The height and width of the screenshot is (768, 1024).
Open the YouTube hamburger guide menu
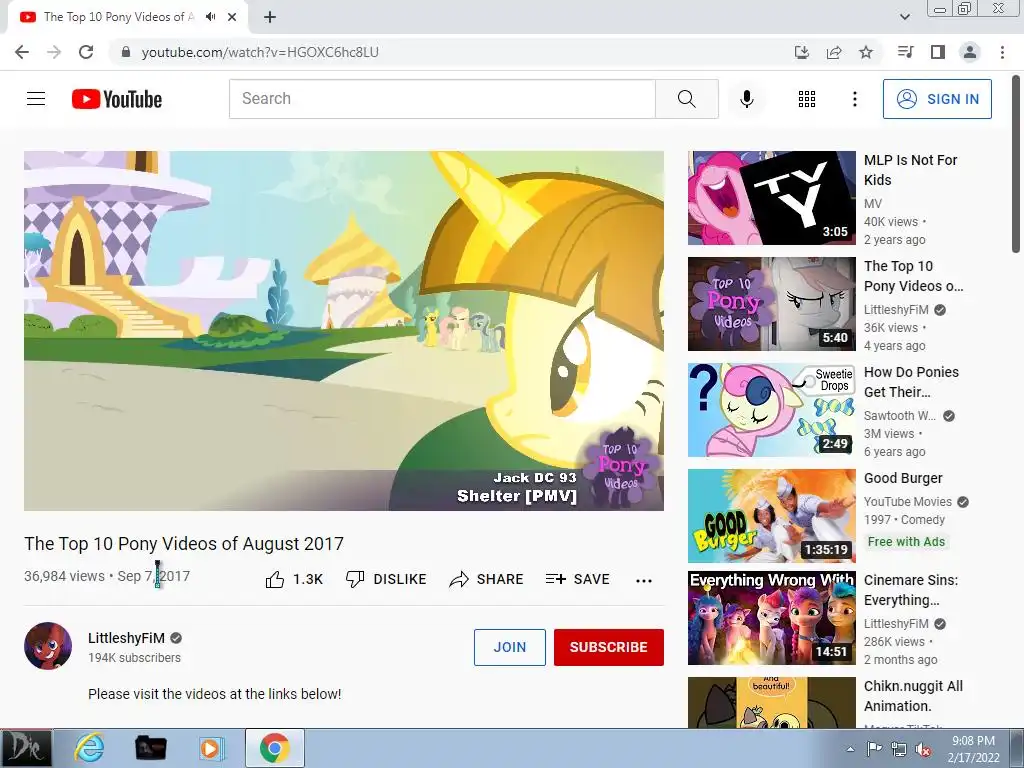[x=36, y=99]
